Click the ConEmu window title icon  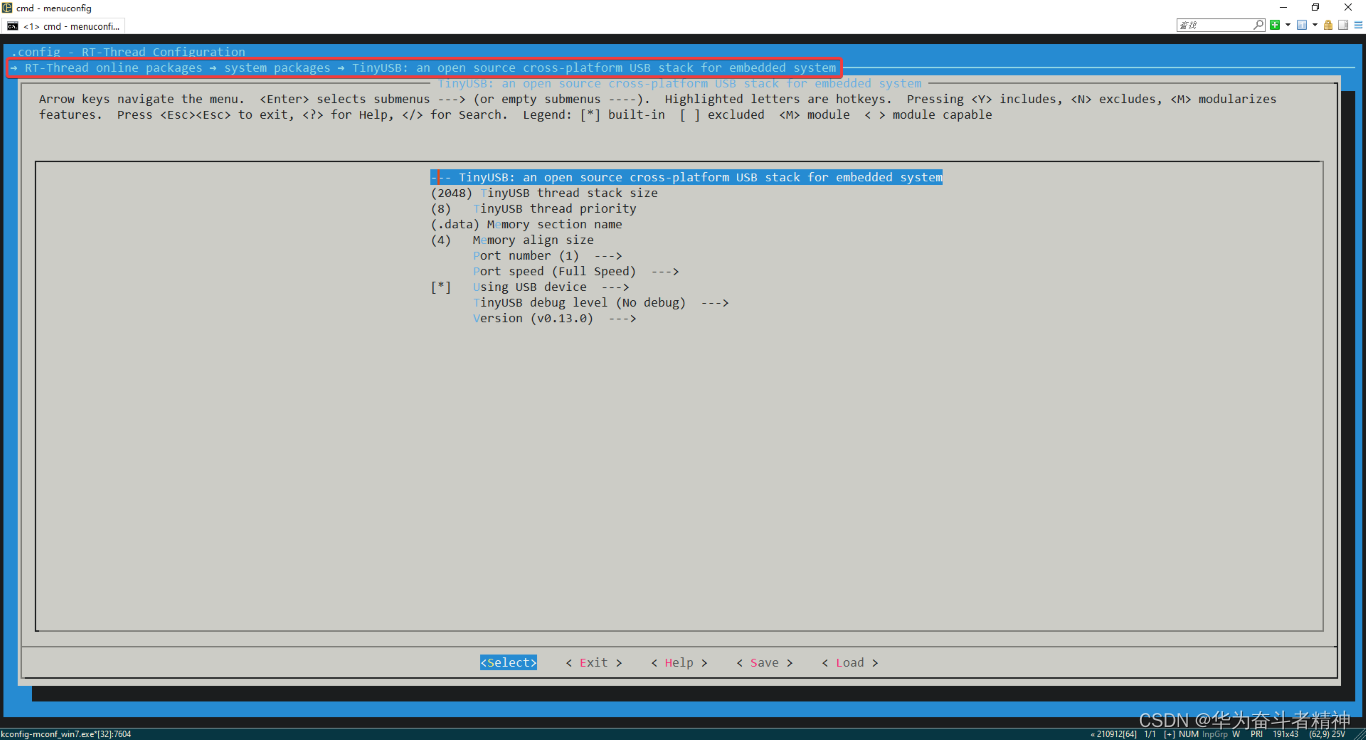coord(7,7)
